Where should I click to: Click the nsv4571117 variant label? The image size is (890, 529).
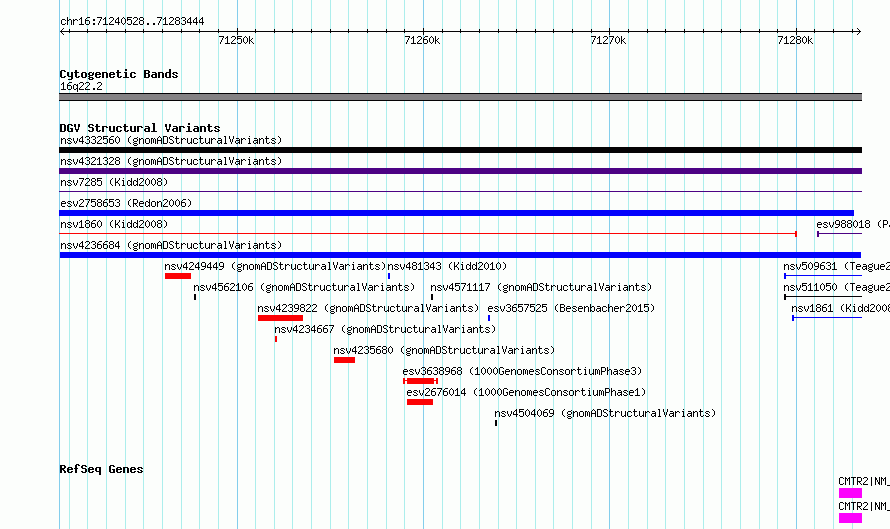click(x=541, y=287)
